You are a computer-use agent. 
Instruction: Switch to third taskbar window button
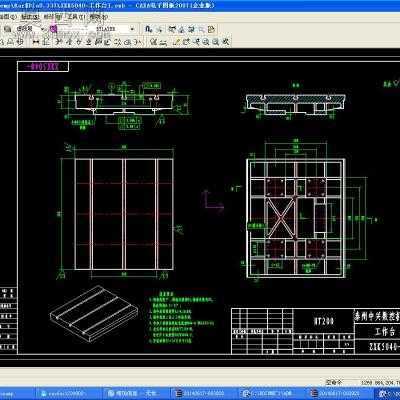tap(203, 394)
